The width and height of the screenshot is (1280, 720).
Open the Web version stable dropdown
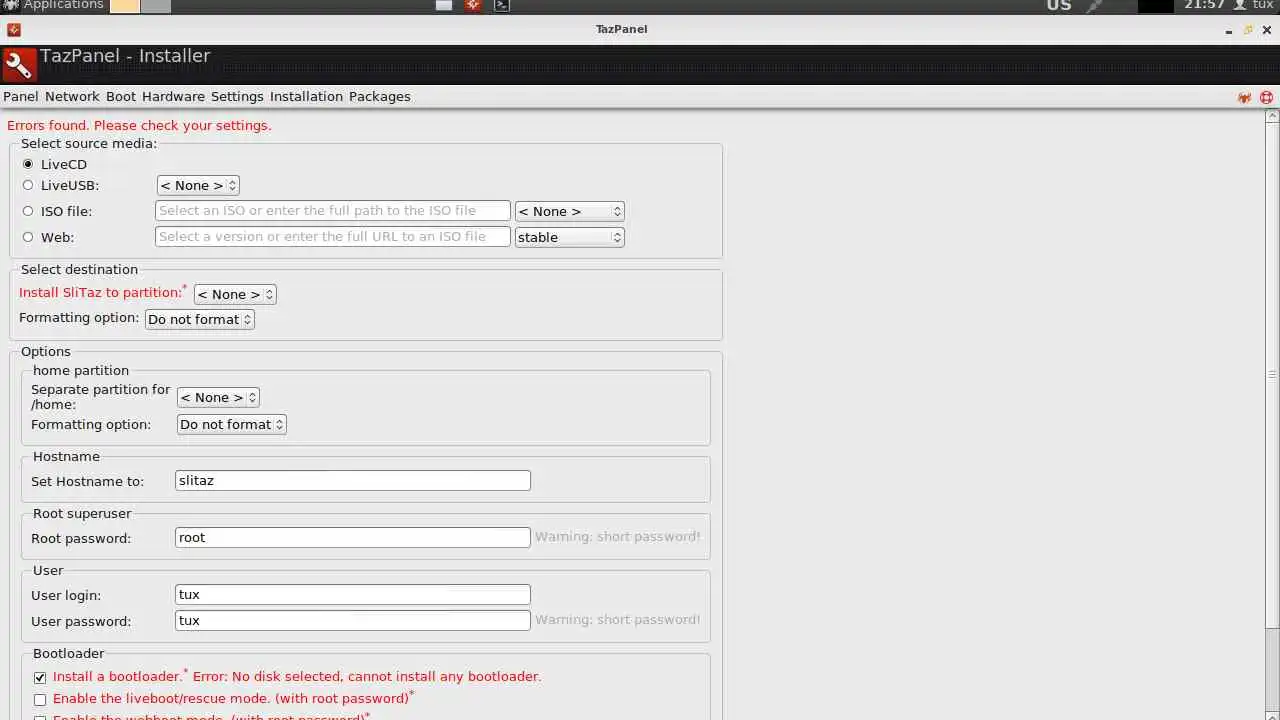pyautogui.click(x=570, y=237)
